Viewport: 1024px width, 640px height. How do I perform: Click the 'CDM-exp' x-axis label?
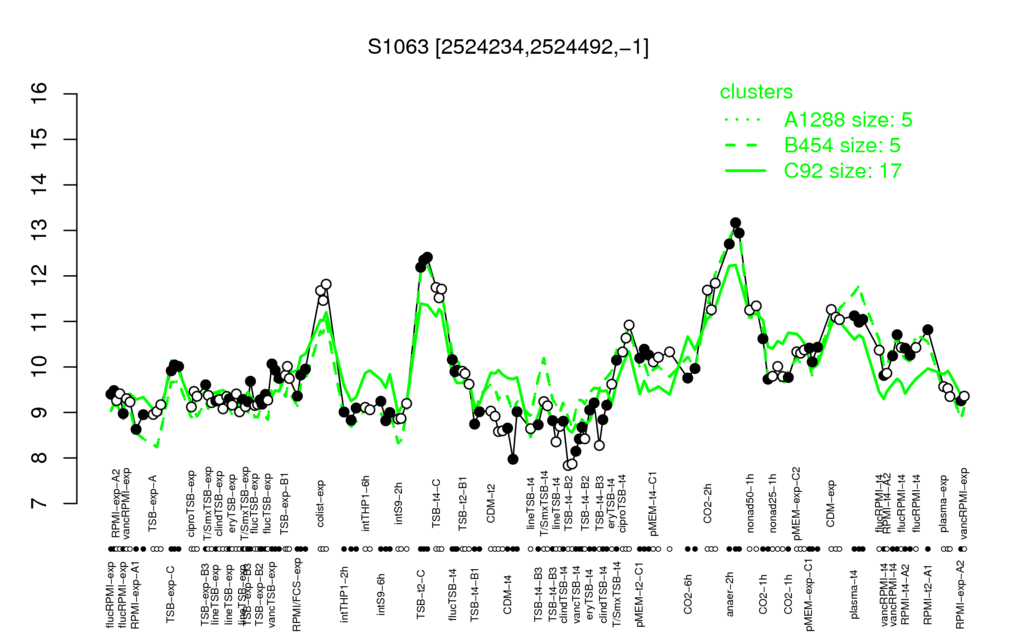(831, 503)
